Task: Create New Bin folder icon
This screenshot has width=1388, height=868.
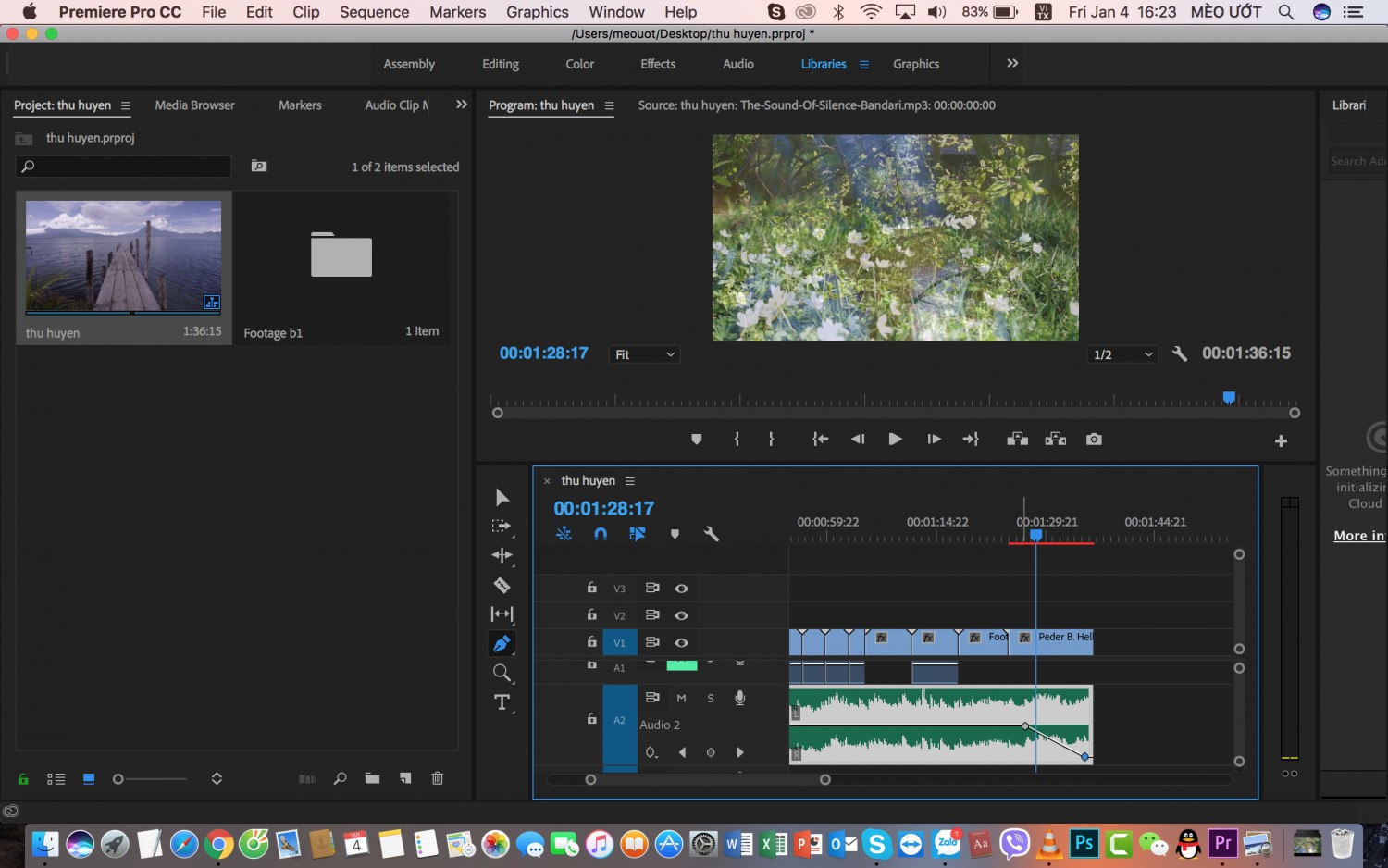Action: pos(372,778)
